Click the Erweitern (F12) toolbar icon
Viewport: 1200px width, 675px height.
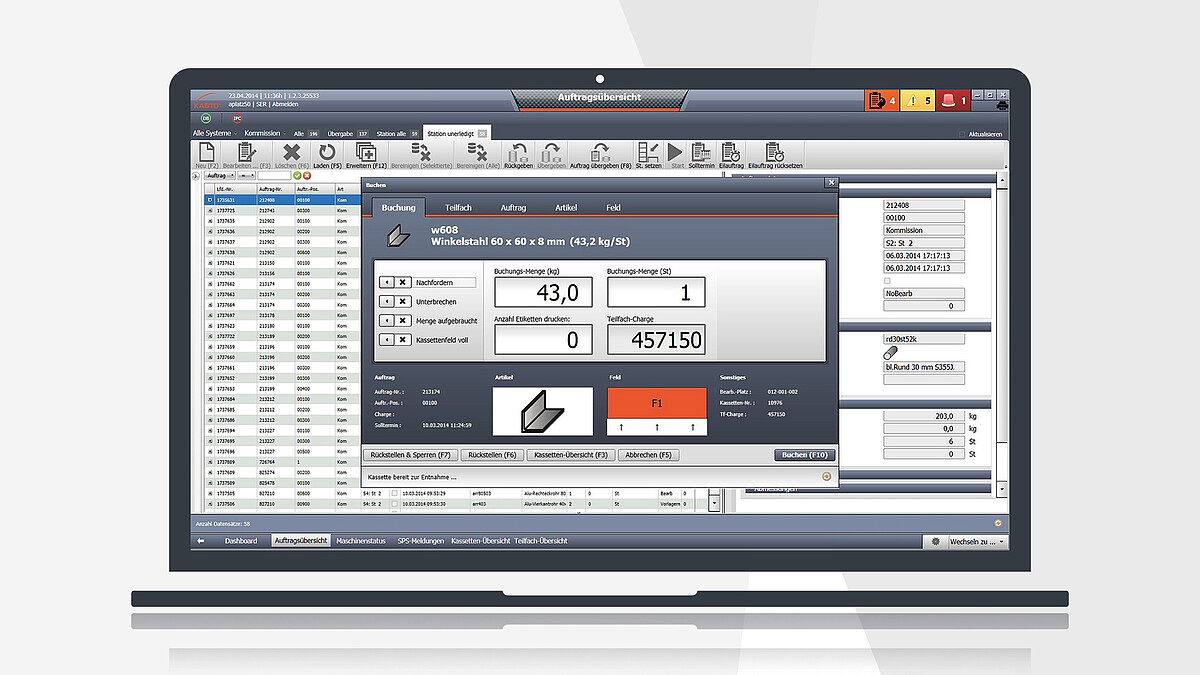click(x=366, y=153)
